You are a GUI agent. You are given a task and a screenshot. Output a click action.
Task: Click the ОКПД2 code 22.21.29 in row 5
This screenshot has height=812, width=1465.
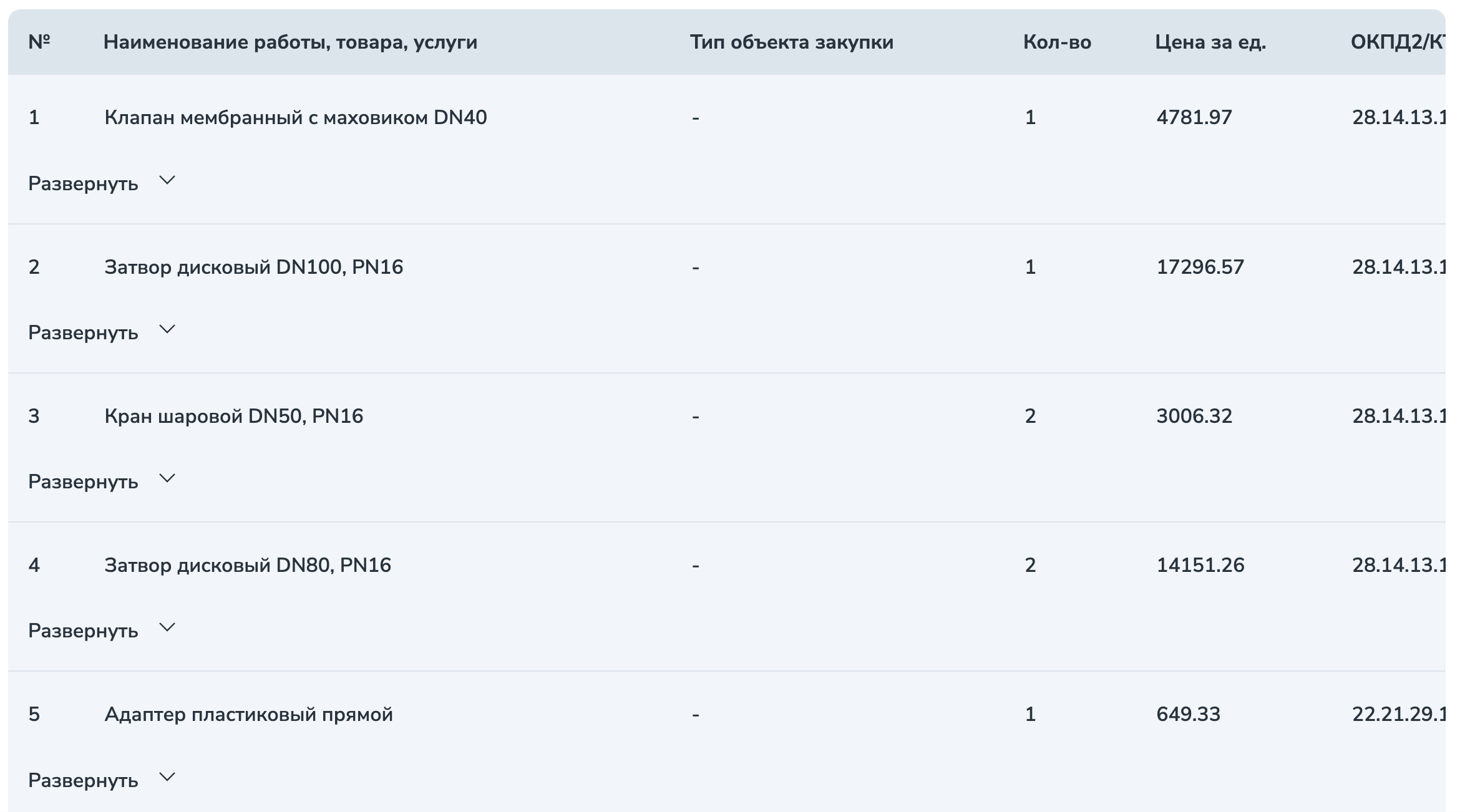(x=1398, y=714)
